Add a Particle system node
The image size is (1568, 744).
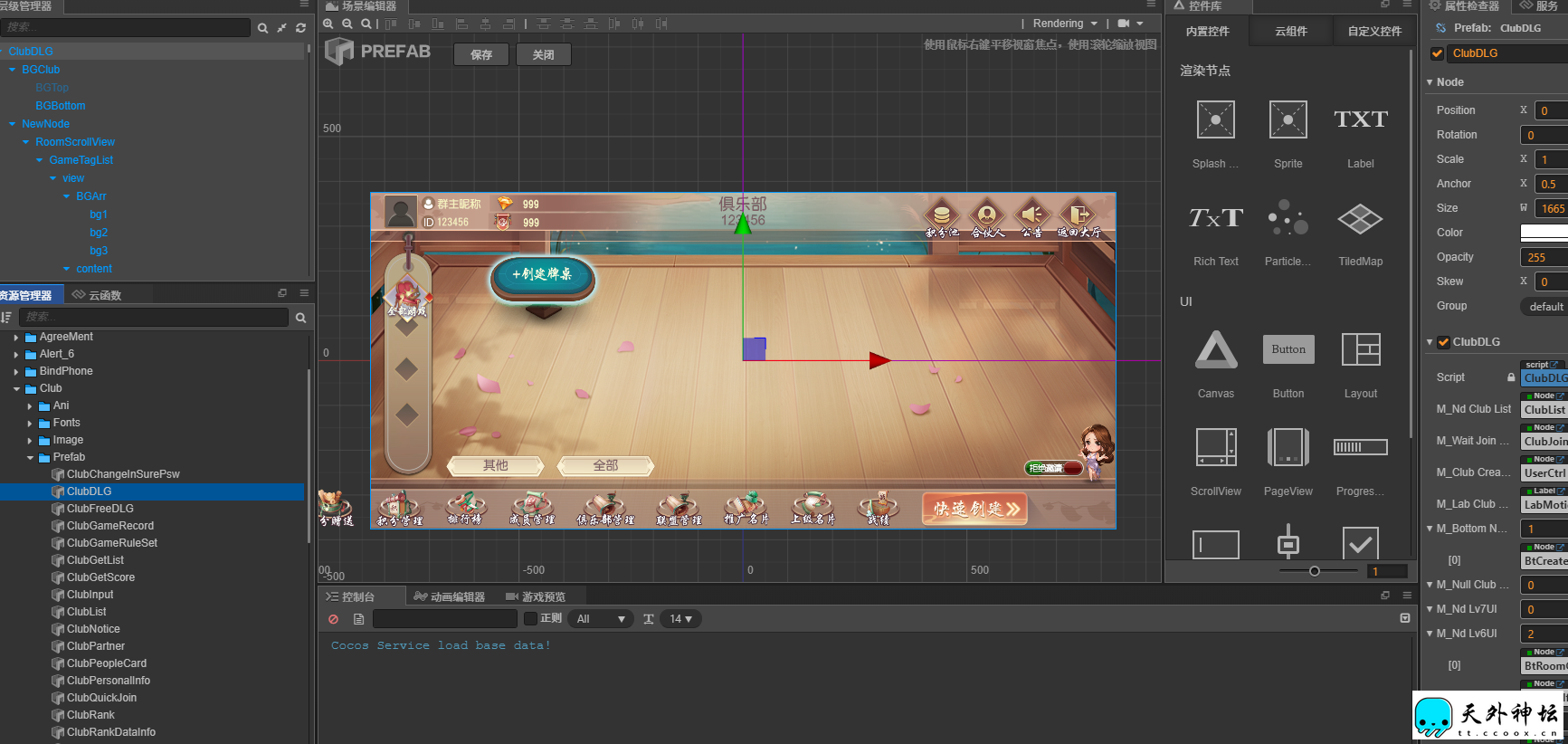1288,217
